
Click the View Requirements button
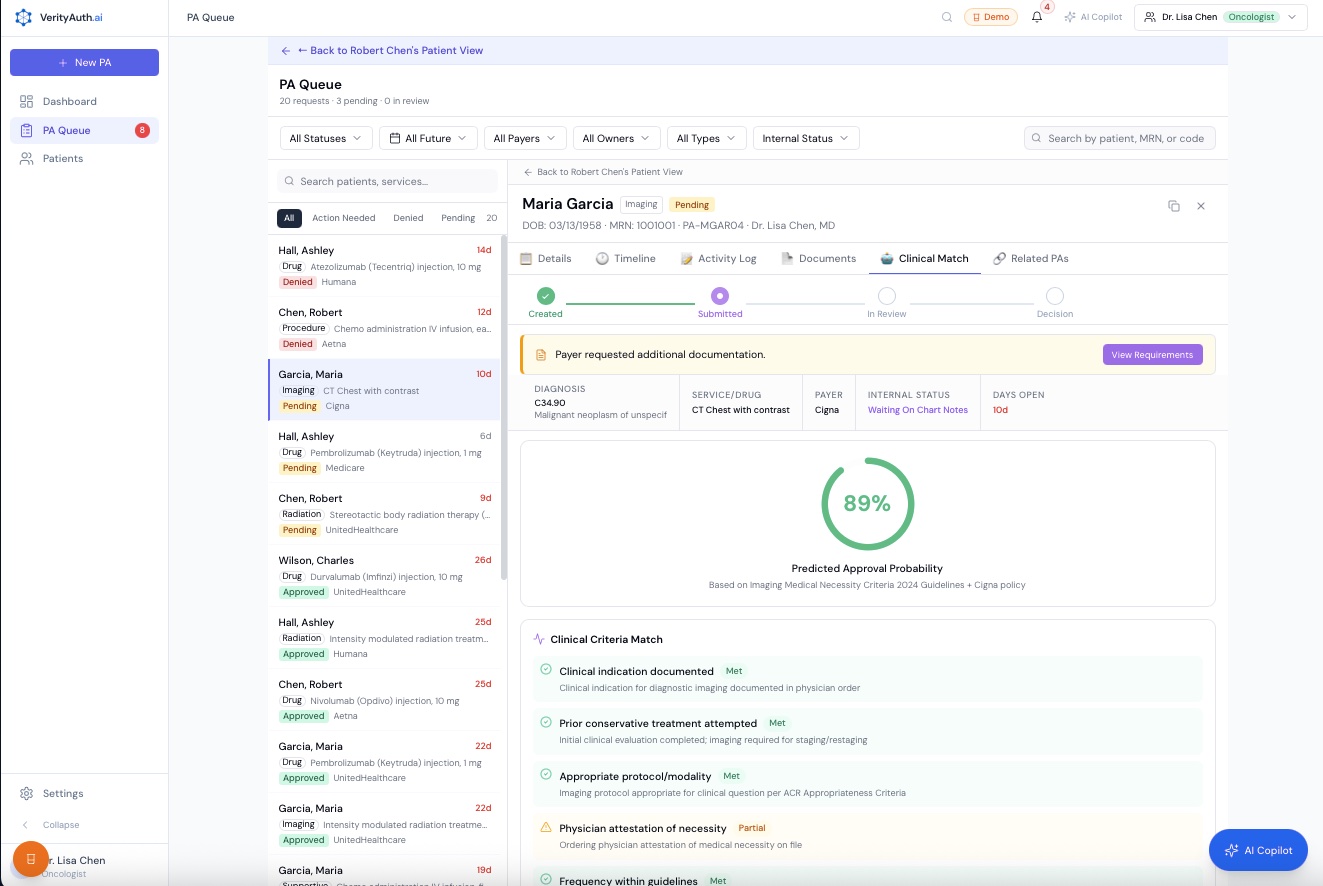pos(1152,355)
